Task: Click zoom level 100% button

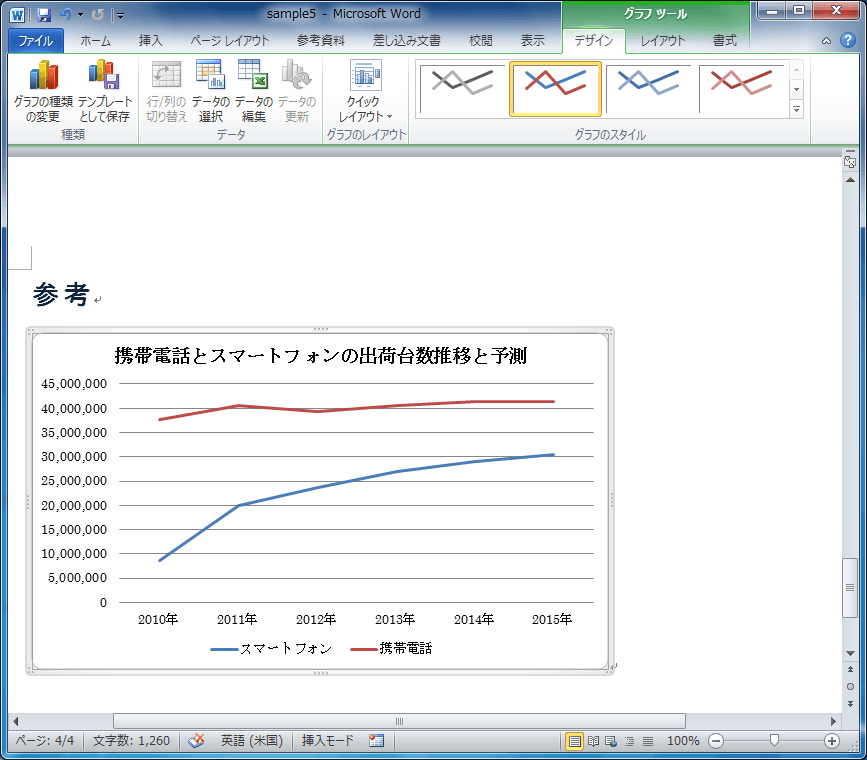Action: 683,741
